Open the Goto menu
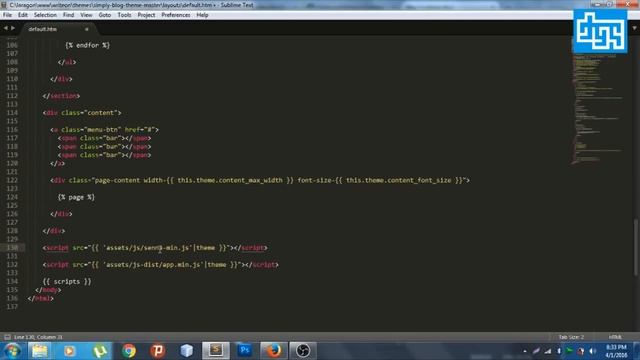The height and width of the screenshot is (360, 640). tap(104, 15)
